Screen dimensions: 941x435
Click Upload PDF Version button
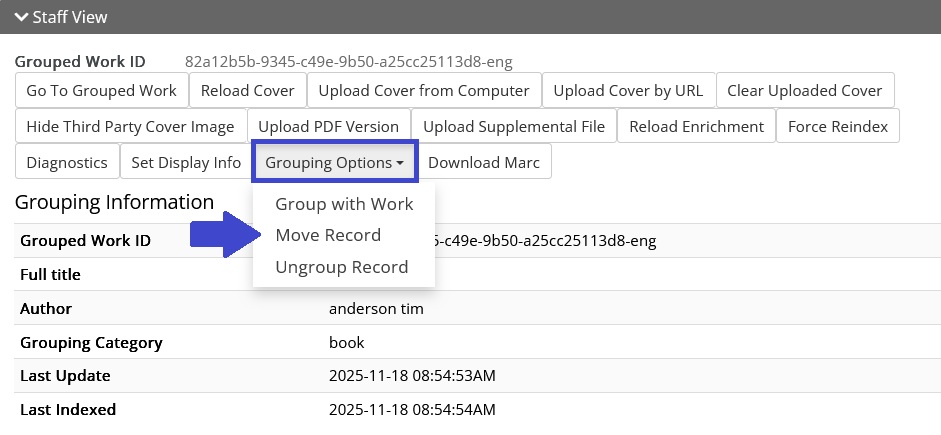[x=328, y=127]
